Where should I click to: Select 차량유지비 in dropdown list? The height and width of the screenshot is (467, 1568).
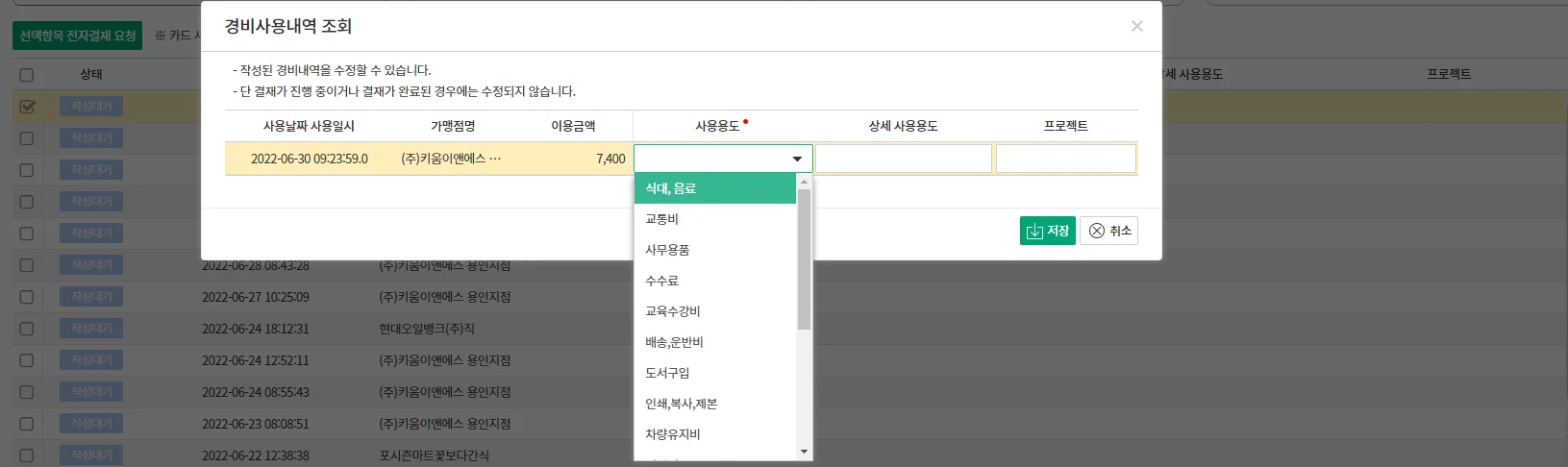point(714,434)
